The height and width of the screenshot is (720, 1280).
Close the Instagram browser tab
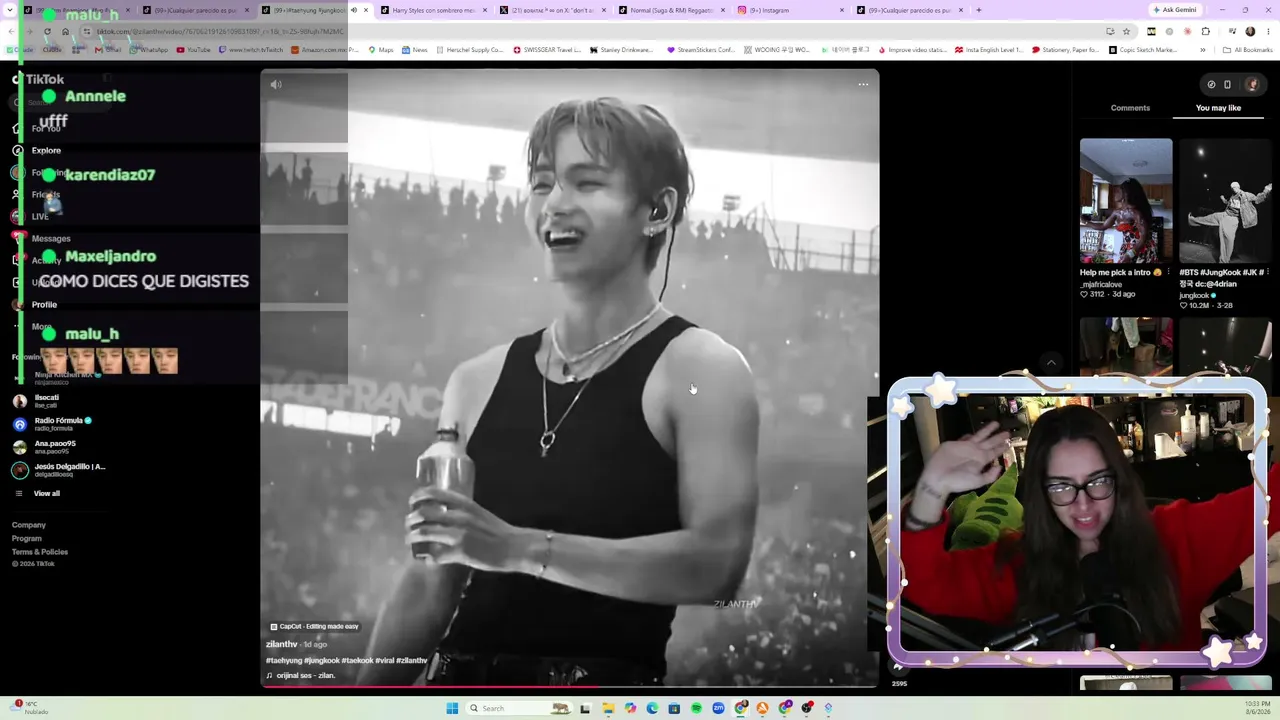pyautogui.click(x=841, y=10)
